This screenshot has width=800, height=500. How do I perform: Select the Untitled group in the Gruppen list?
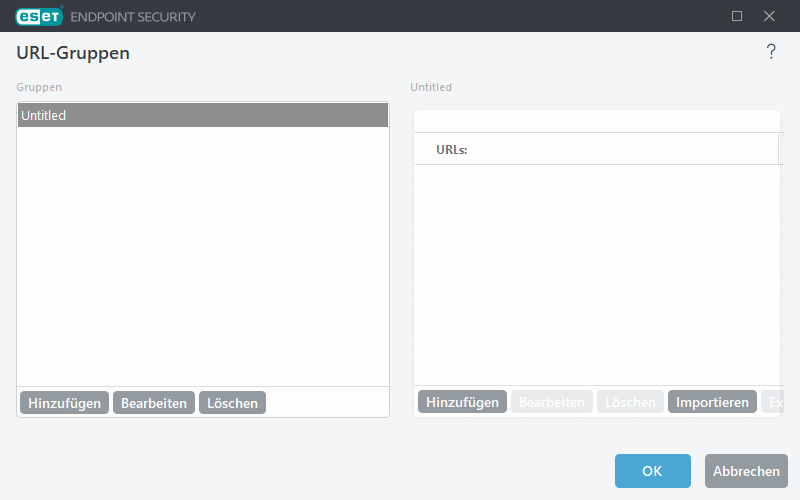tap(203, 115)
